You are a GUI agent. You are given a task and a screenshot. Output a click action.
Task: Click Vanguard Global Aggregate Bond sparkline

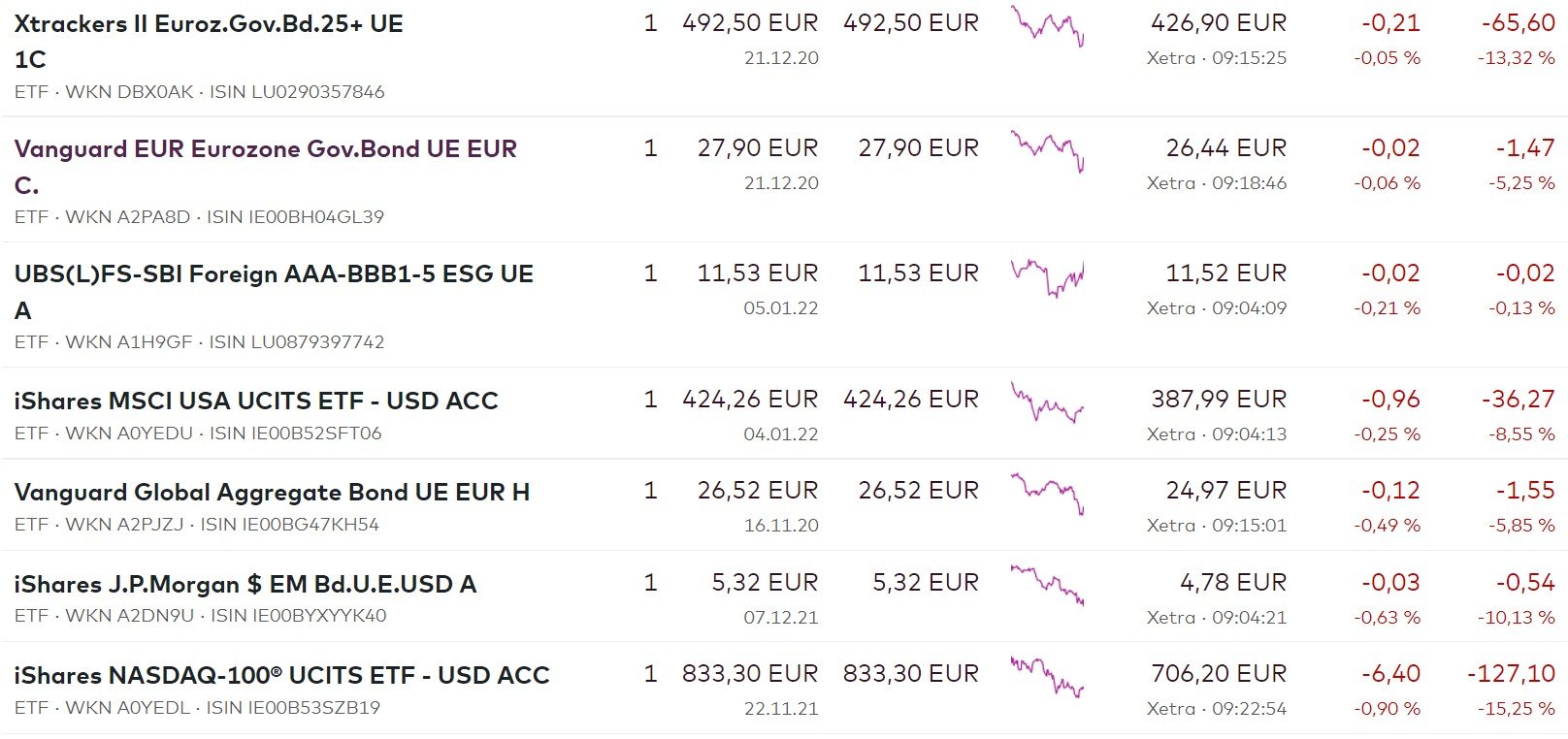click(x=1047, y=494)
